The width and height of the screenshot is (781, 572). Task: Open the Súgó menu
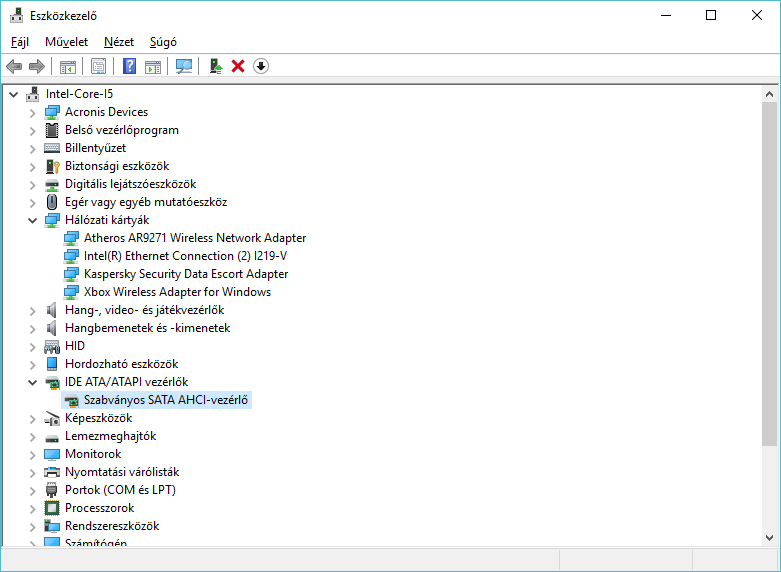[x=163, y=42]
